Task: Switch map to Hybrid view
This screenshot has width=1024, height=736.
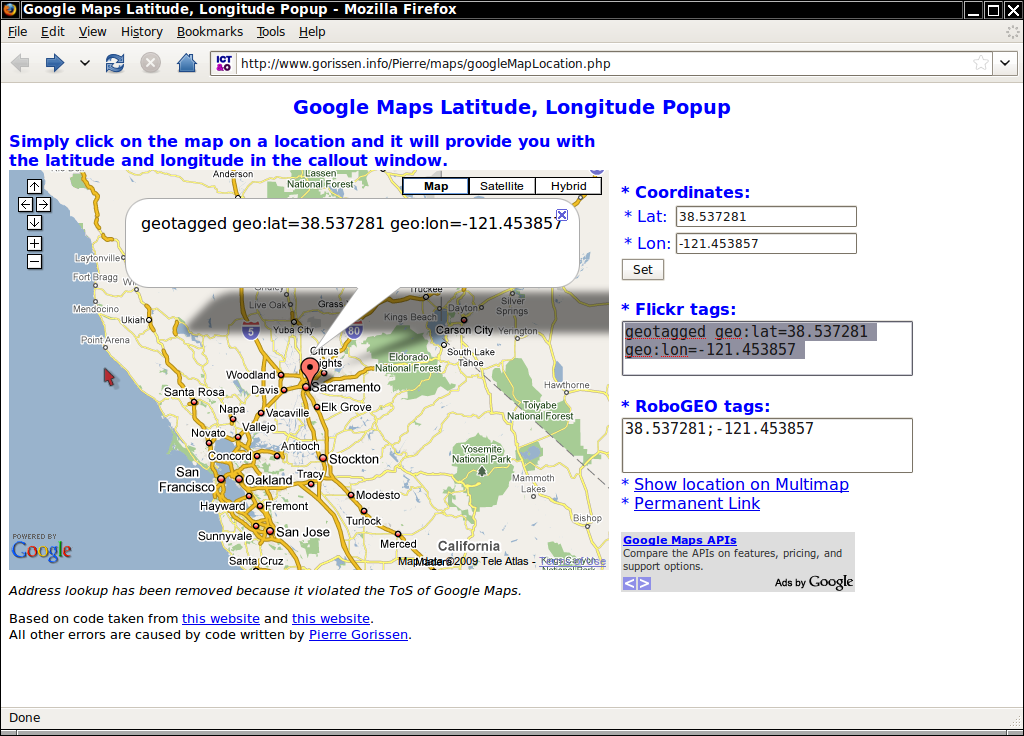Action: 568,186
